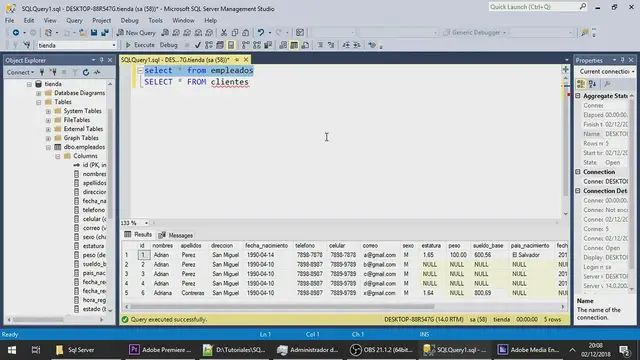Select Results to File icon

coord(305,45)
